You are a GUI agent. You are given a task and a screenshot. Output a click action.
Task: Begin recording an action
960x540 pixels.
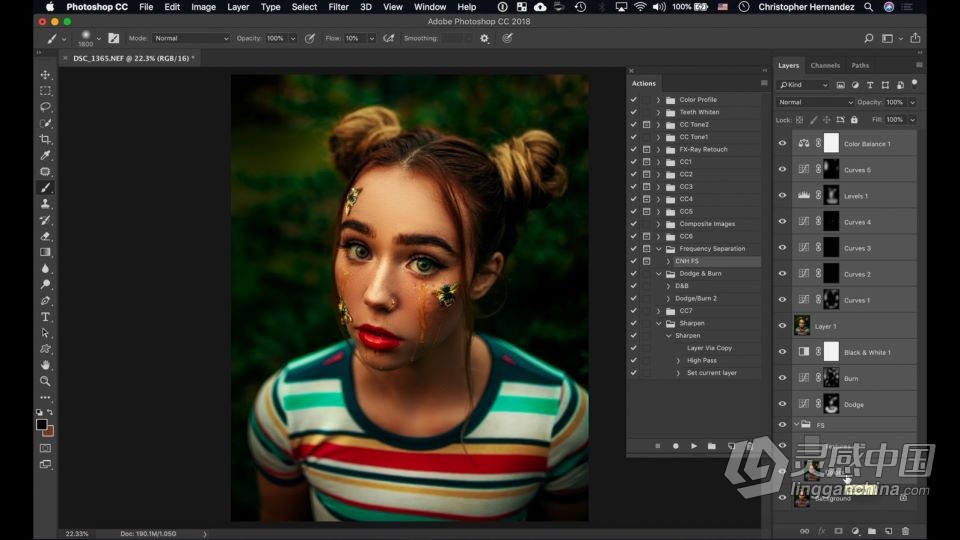click(x=676, y=446)
